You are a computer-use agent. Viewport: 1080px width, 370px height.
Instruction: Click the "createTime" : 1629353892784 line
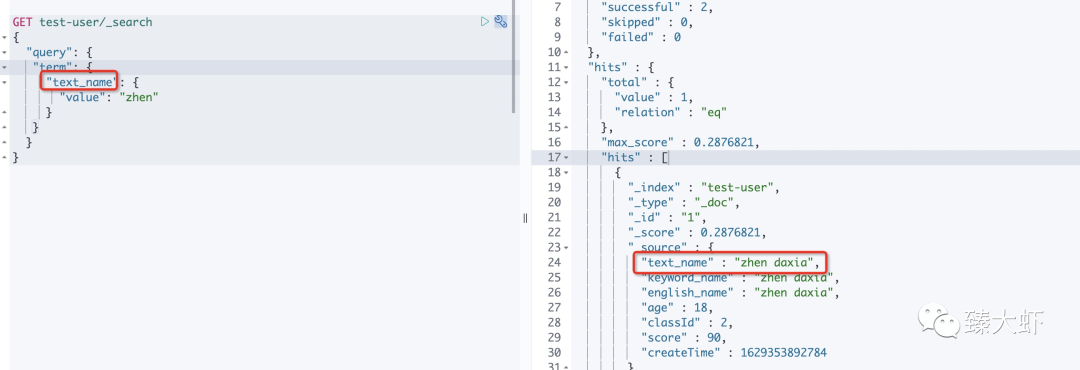[734, 353]
